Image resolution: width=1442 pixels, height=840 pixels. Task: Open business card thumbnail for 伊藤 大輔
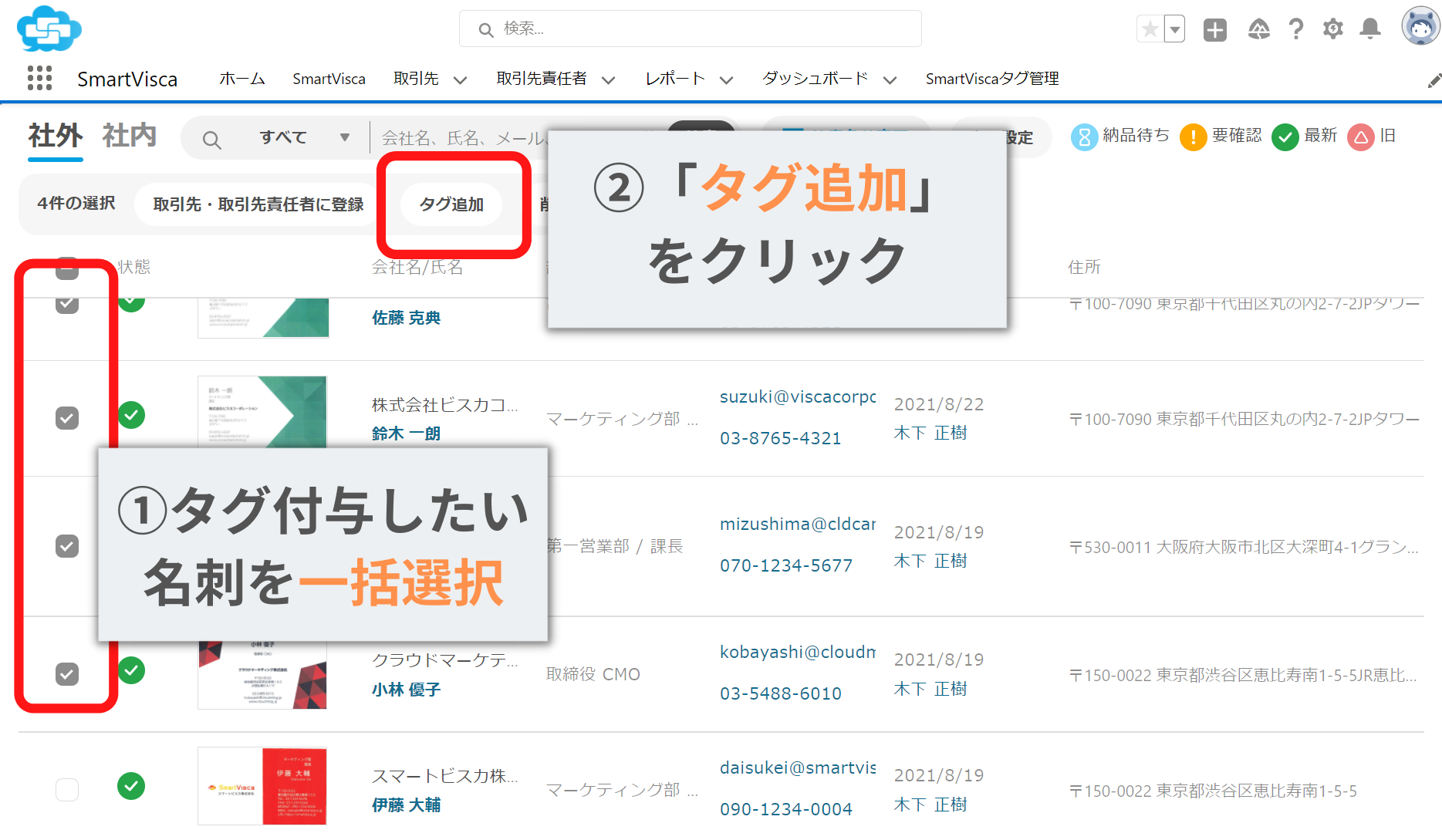click(x=262, y=786)
